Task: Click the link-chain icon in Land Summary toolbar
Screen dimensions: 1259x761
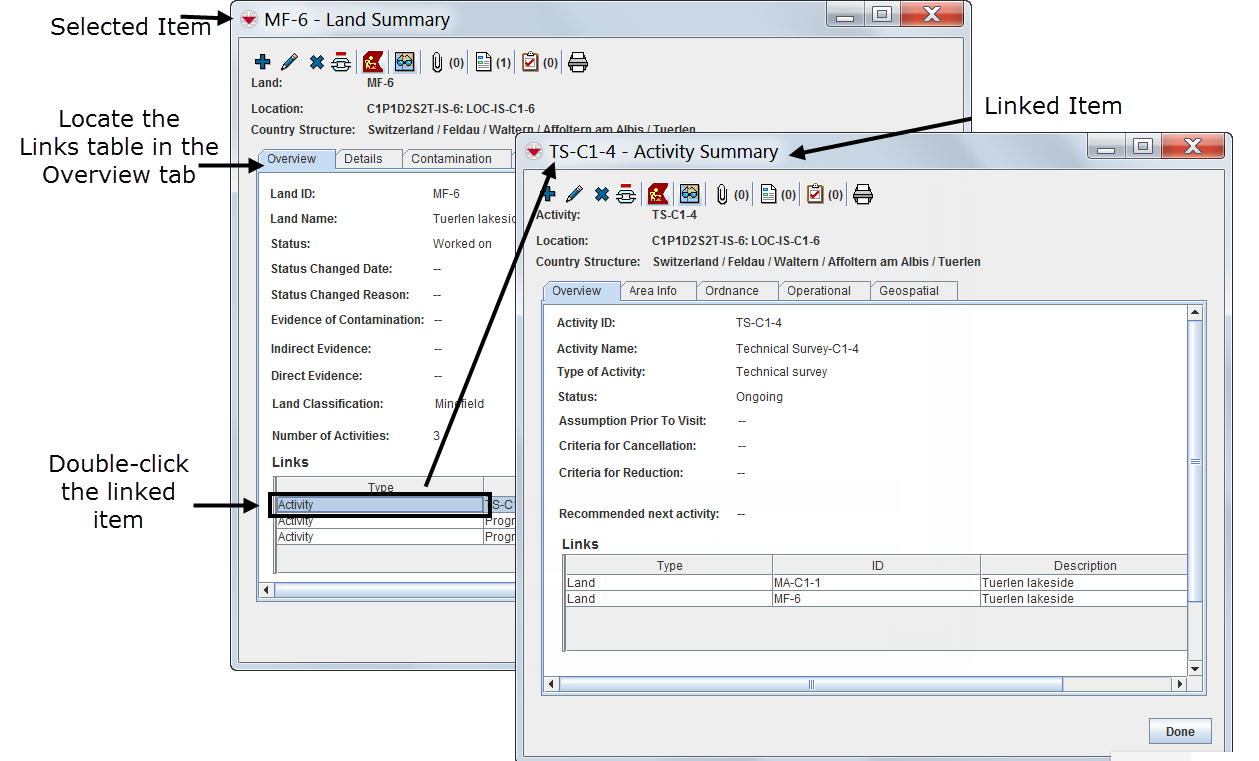Action: point(341,62)
